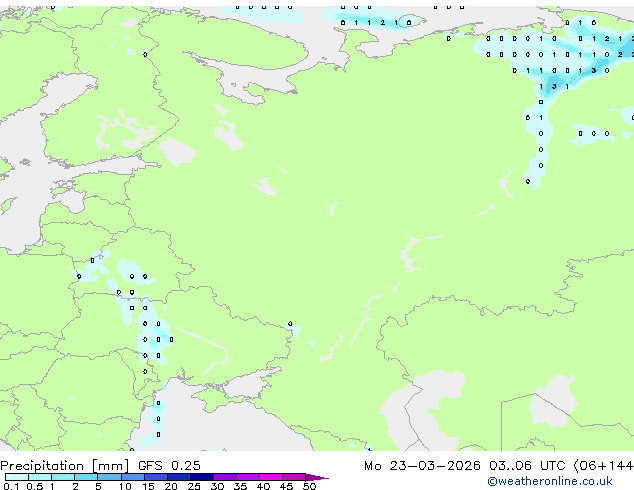634x490 pixels.
Task: Click the '35' legend scale value
Action: 240,486
